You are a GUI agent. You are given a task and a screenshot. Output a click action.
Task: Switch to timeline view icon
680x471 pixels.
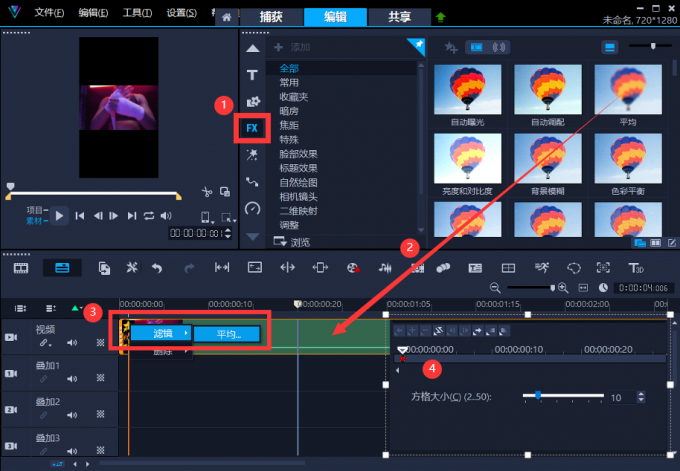(x=62, y=268)
